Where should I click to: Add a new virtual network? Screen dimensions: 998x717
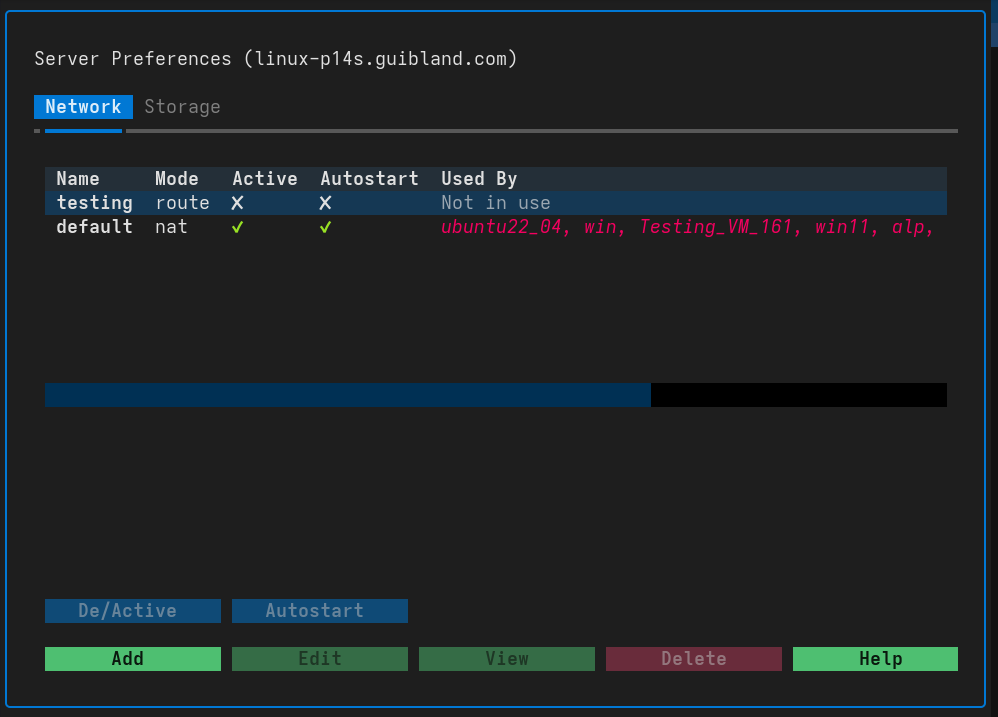tap(132, 658)
